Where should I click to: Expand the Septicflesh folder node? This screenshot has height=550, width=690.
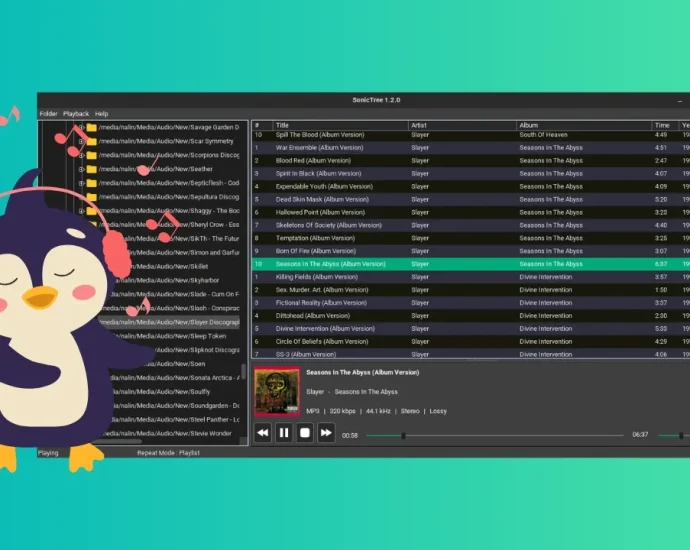[x=81, y=183]
